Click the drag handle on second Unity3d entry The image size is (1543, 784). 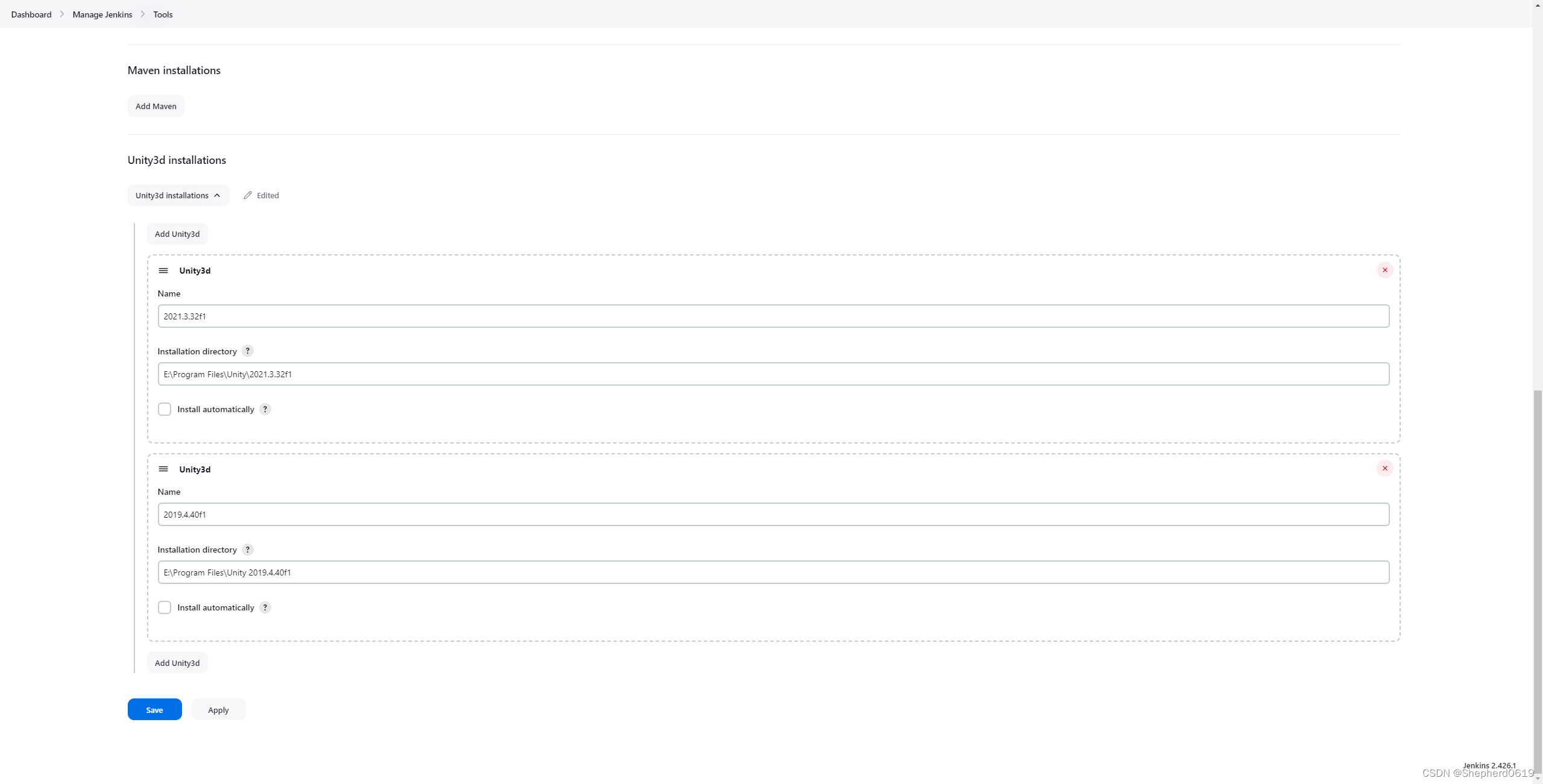pos(163,469)
